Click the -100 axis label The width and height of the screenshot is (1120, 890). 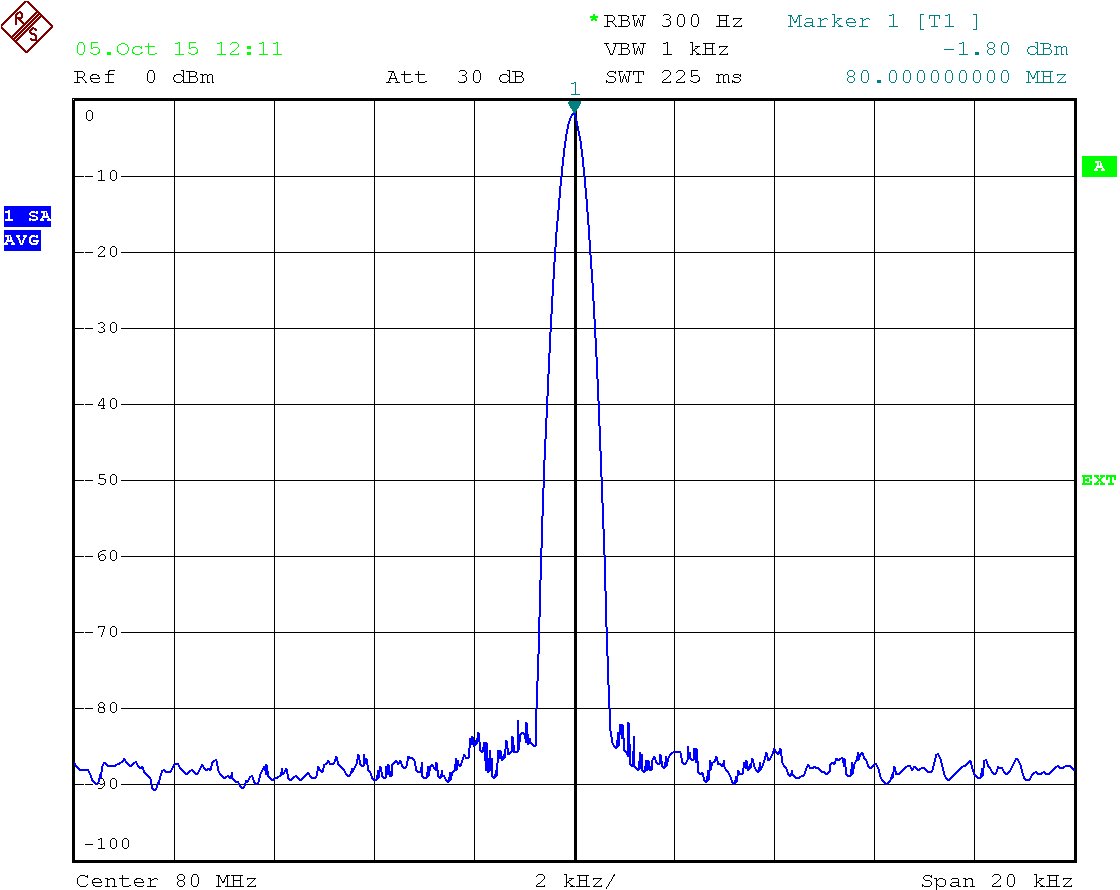click(x=107, y=844)
